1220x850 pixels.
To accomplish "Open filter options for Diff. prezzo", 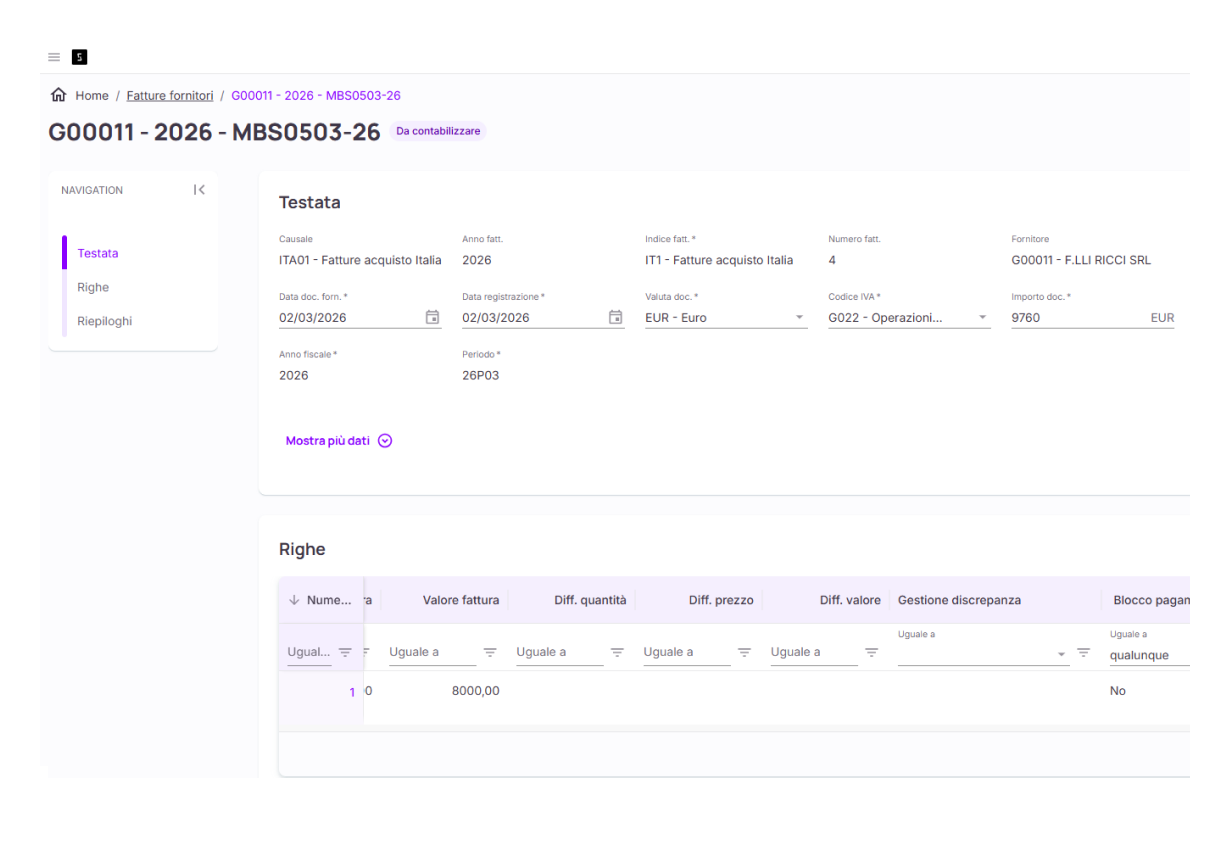I will 744,652.
